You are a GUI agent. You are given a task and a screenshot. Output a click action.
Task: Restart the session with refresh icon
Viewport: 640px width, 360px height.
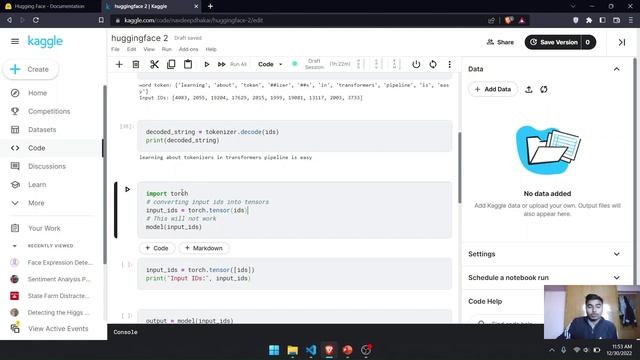pyautogui.click(x=433, y=64)
